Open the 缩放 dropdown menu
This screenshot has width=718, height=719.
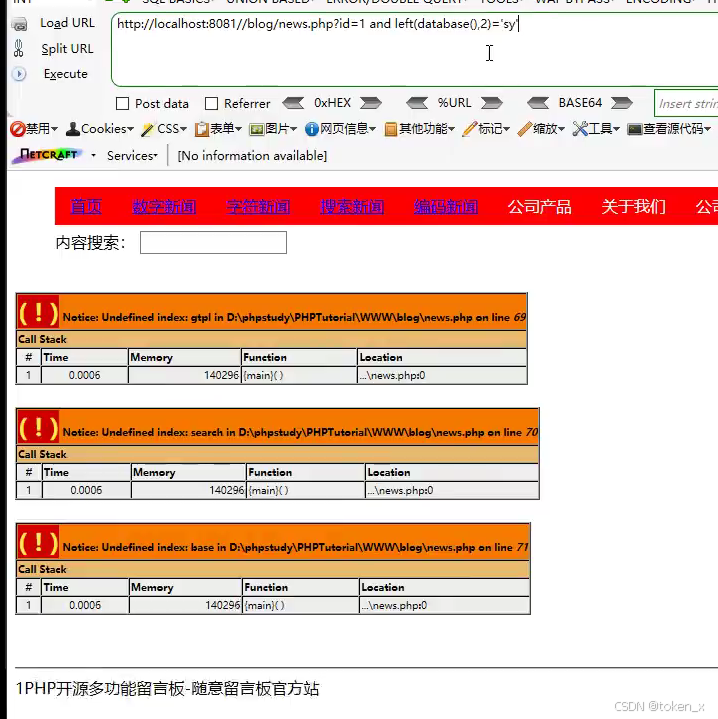pyautogui.click(x=561, y=129)
